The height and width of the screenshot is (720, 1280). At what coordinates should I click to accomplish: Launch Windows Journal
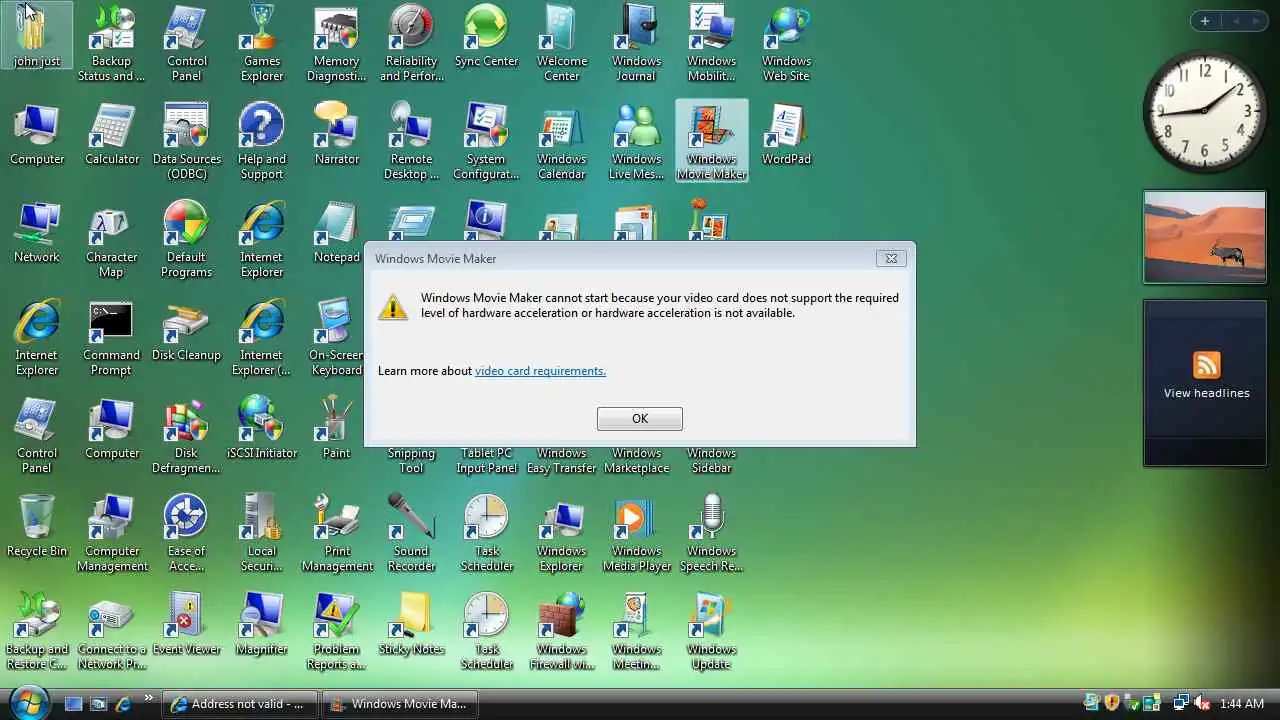(636, 43)
